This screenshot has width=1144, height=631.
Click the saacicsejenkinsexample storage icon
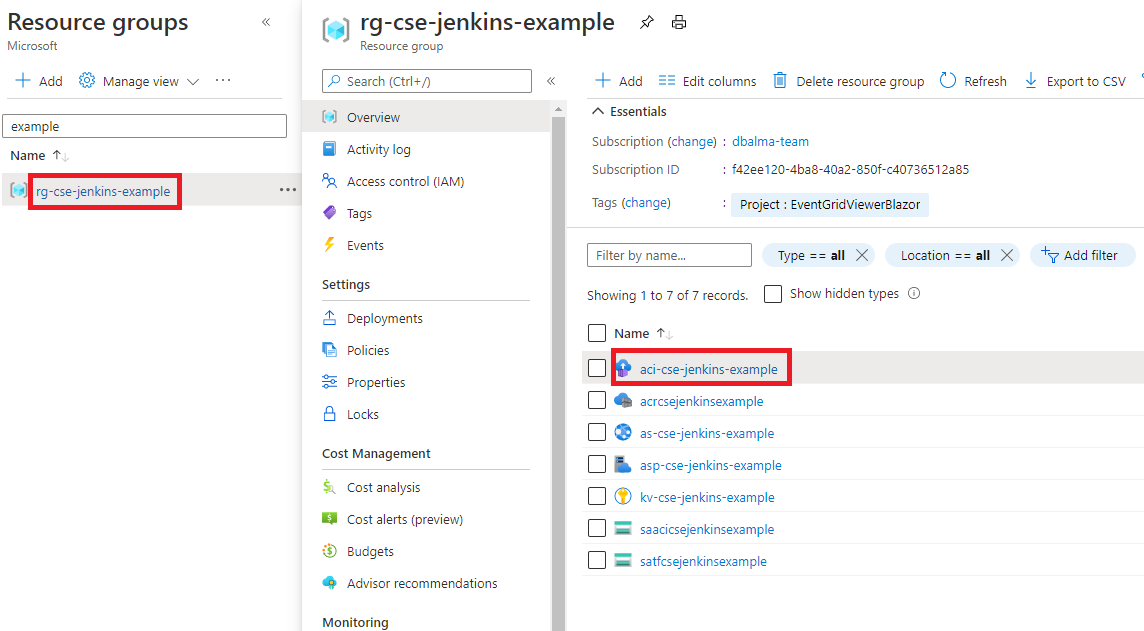tap(623, 528)
